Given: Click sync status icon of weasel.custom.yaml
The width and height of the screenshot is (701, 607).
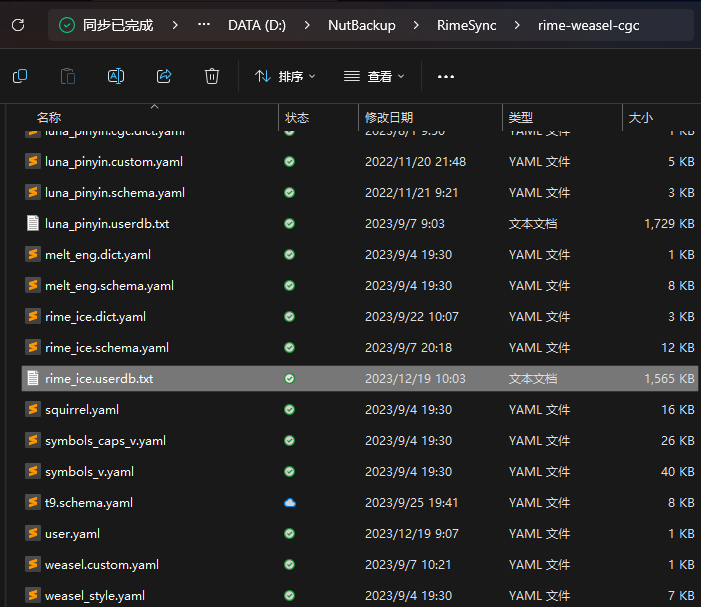Looking at the screenshot, I should pos(290,565).
